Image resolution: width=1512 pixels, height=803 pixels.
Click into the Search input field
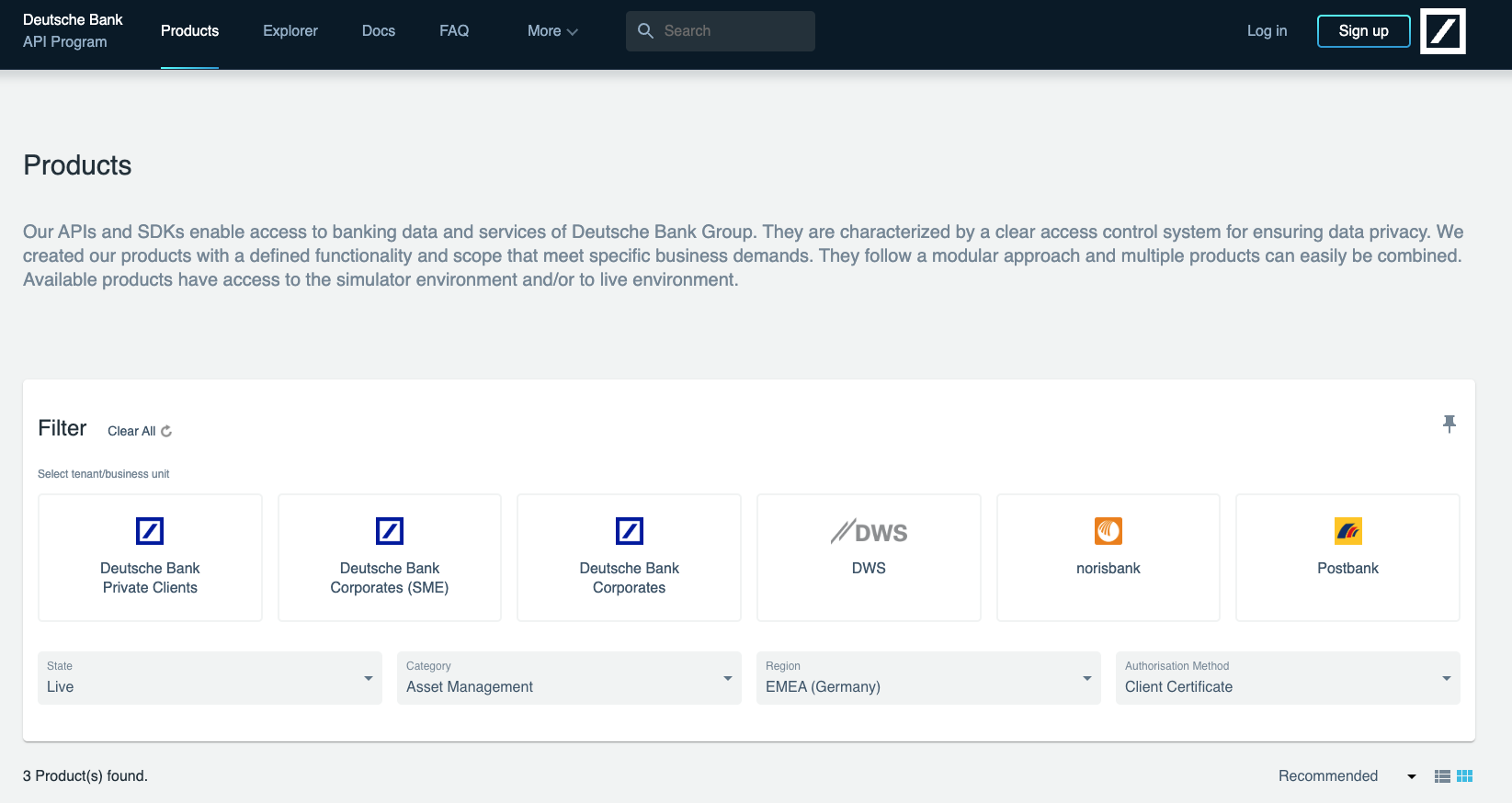pyautogui.click(x=721, y=31)
